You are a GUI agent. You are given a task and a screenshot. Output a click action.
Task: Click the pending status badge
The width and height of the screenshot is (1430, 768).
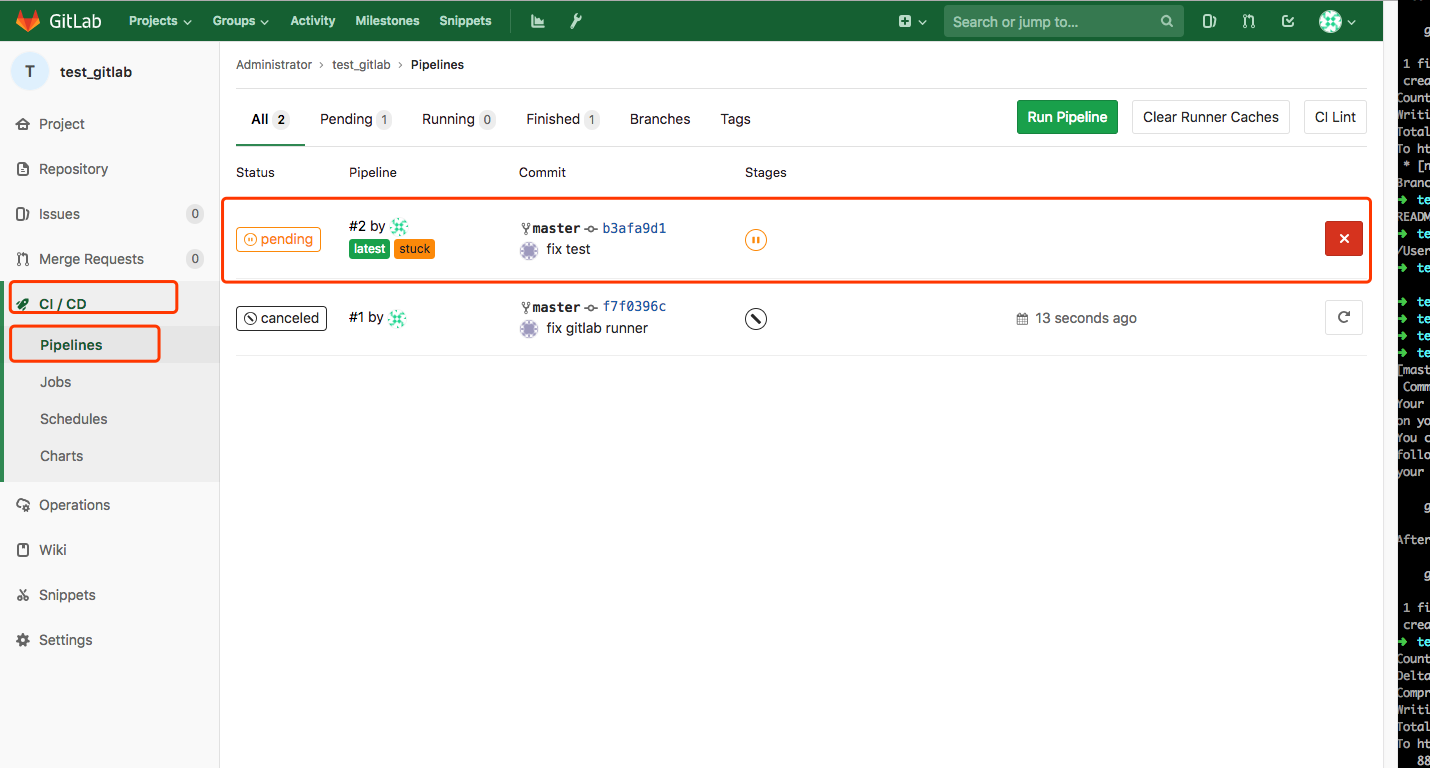pos(278,239)
